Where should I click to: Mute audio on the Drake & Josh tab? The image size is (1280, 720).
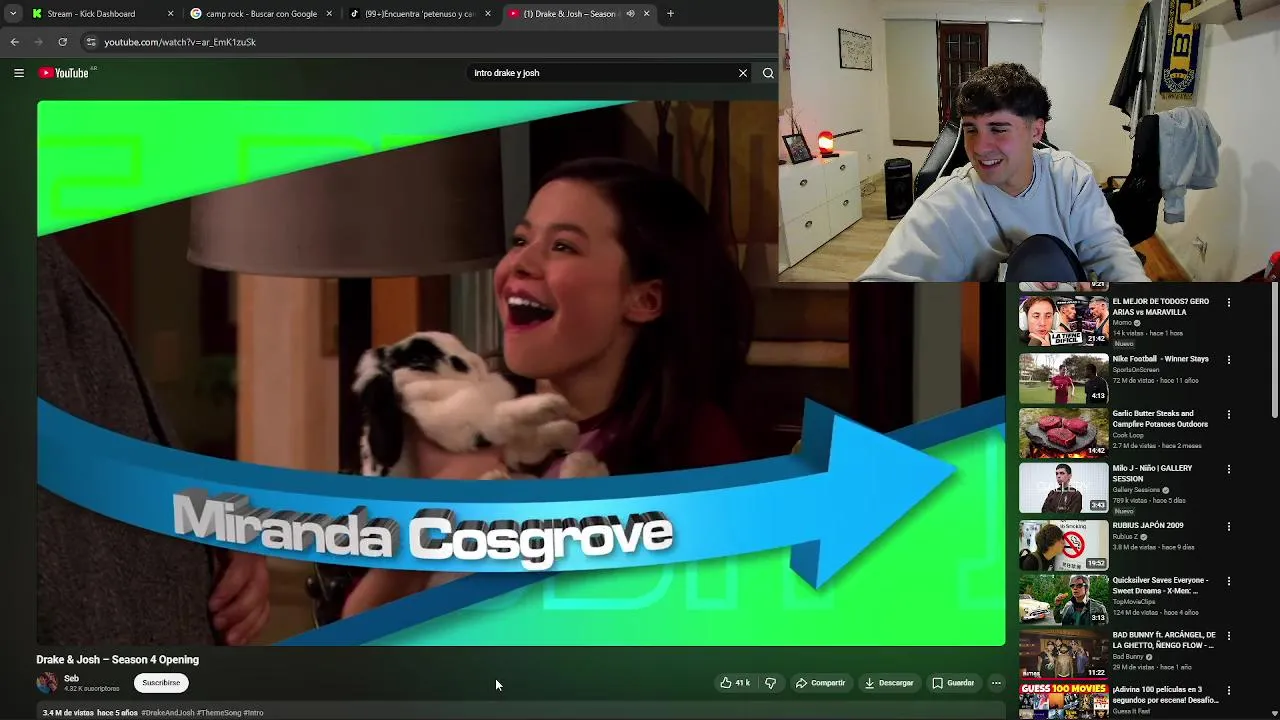(630, 14)
